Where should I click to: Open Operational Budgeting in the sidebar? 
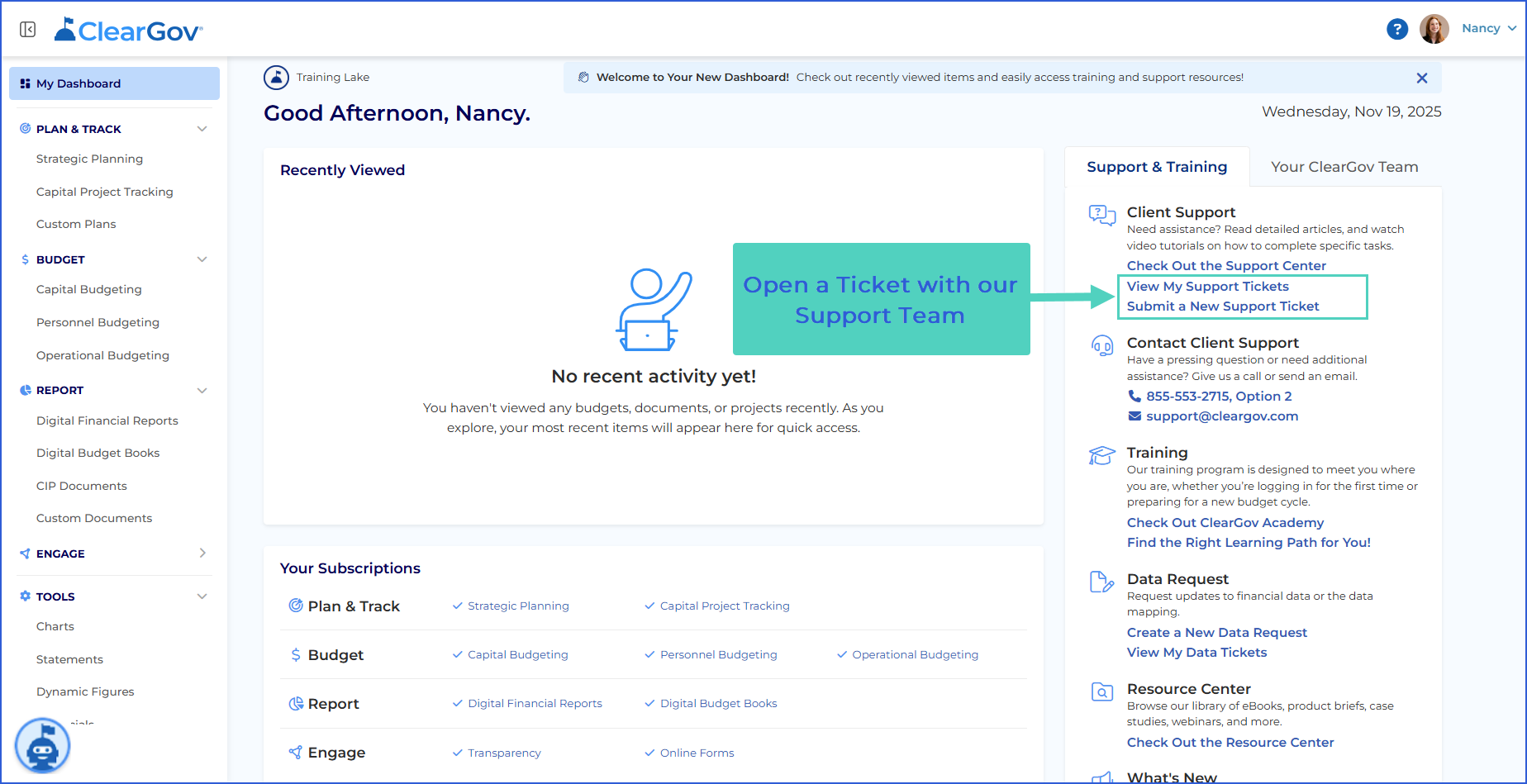[x=102, y=355]
